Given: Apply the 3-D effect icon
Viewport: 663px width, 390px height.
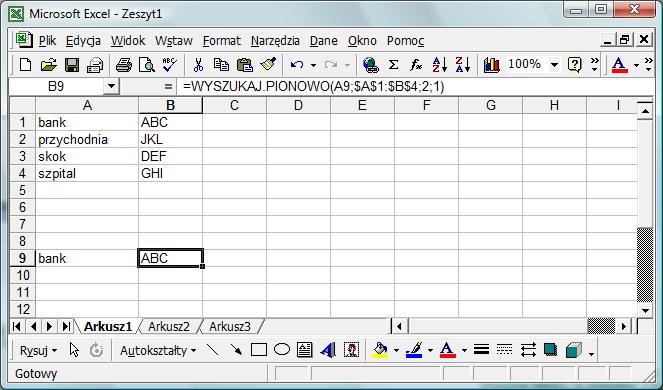Looking at the screenshot, I should coord(573,350).
